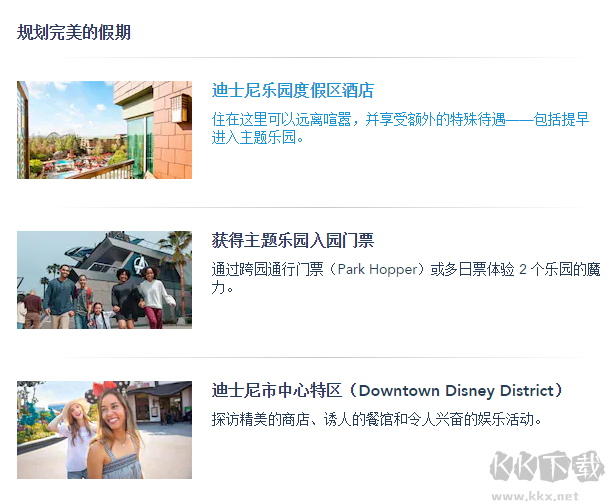
Task: Click the 规划完美的假期 section title
Action: pyautogui.click(x=74, y=32)
